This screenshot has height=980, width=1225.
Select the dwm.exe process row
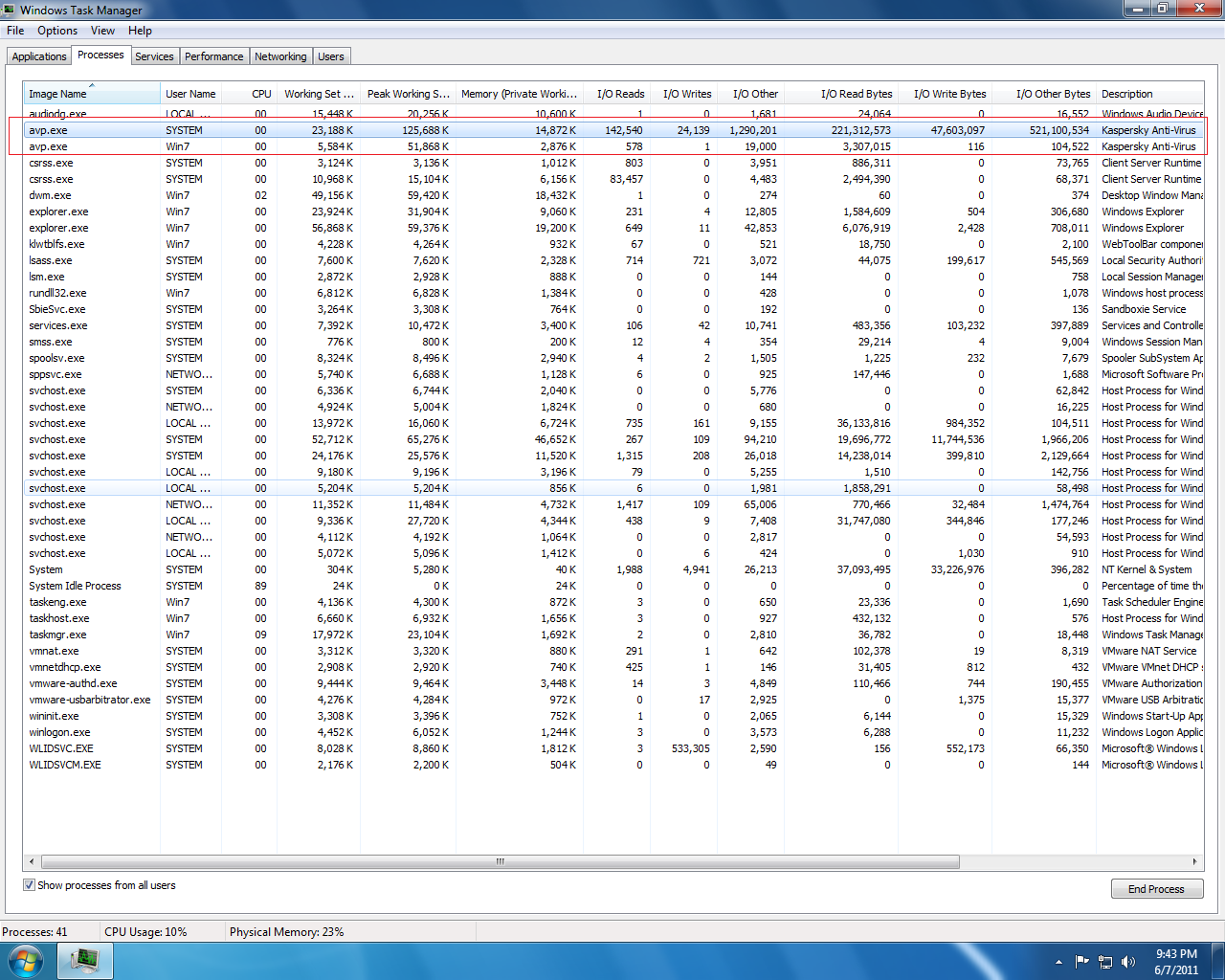coord(613,195)
